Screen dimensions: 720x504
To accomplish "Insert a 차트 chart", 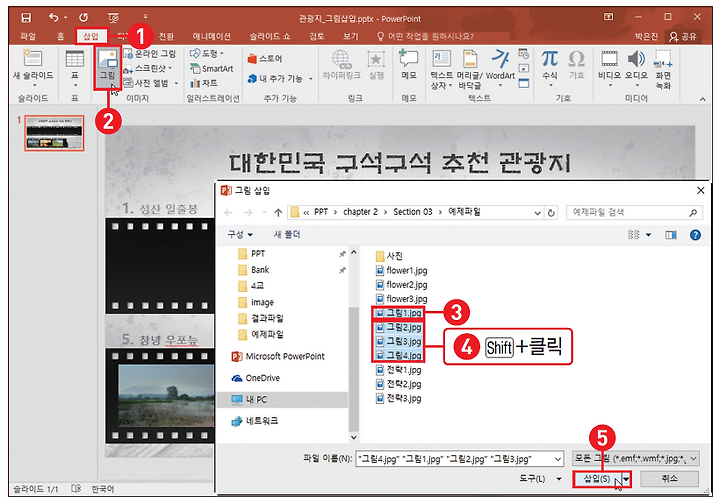I will click(x=204, y=83).
